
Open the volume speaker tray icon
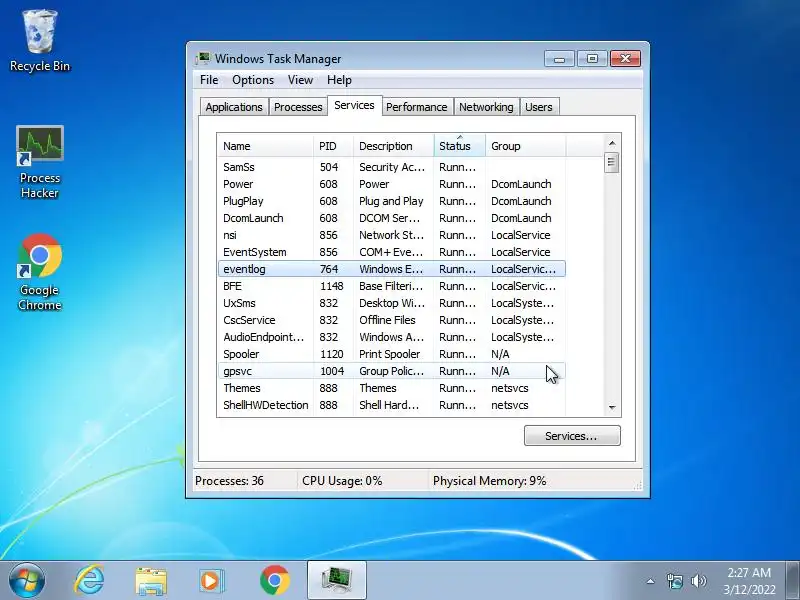[x=698, y=581]
